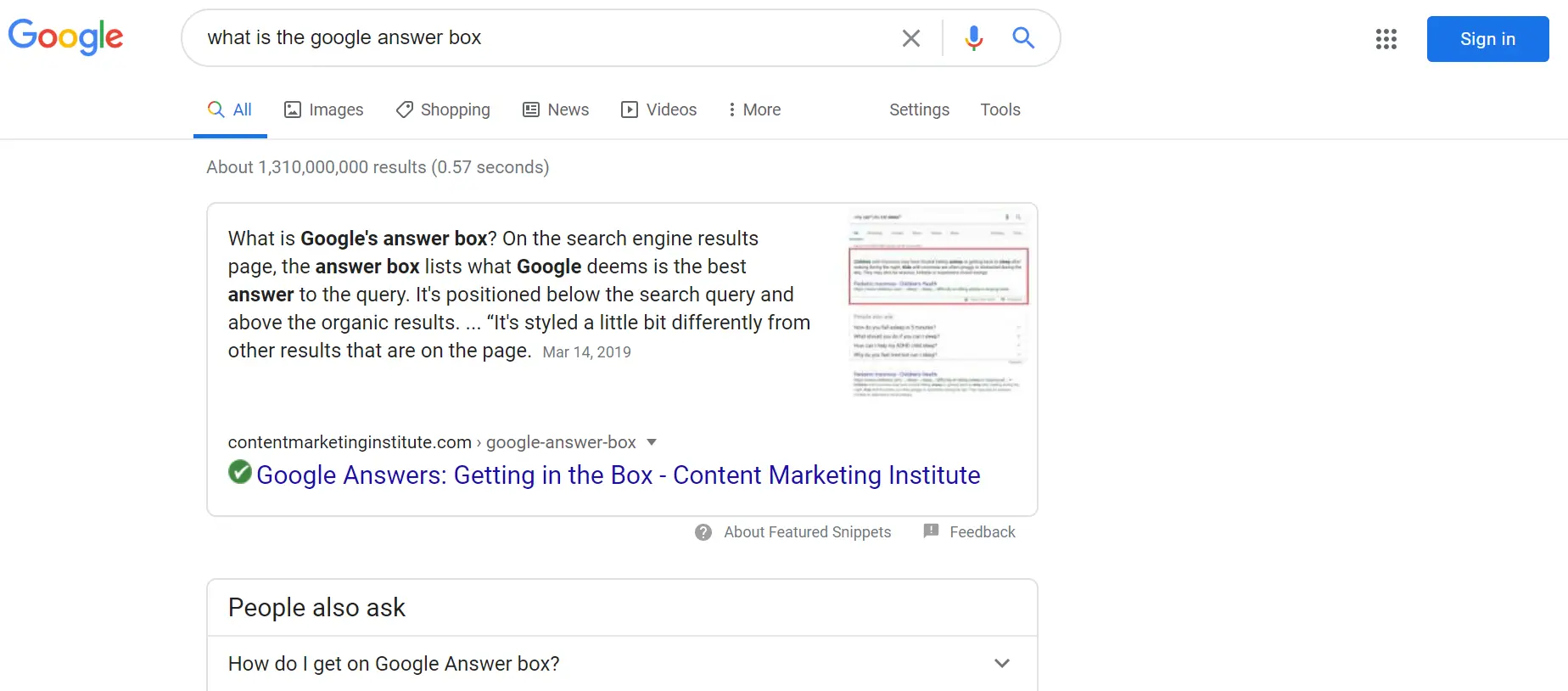
Task: Open the featured snippet thumbnail image
Action: tap(938, 304)
